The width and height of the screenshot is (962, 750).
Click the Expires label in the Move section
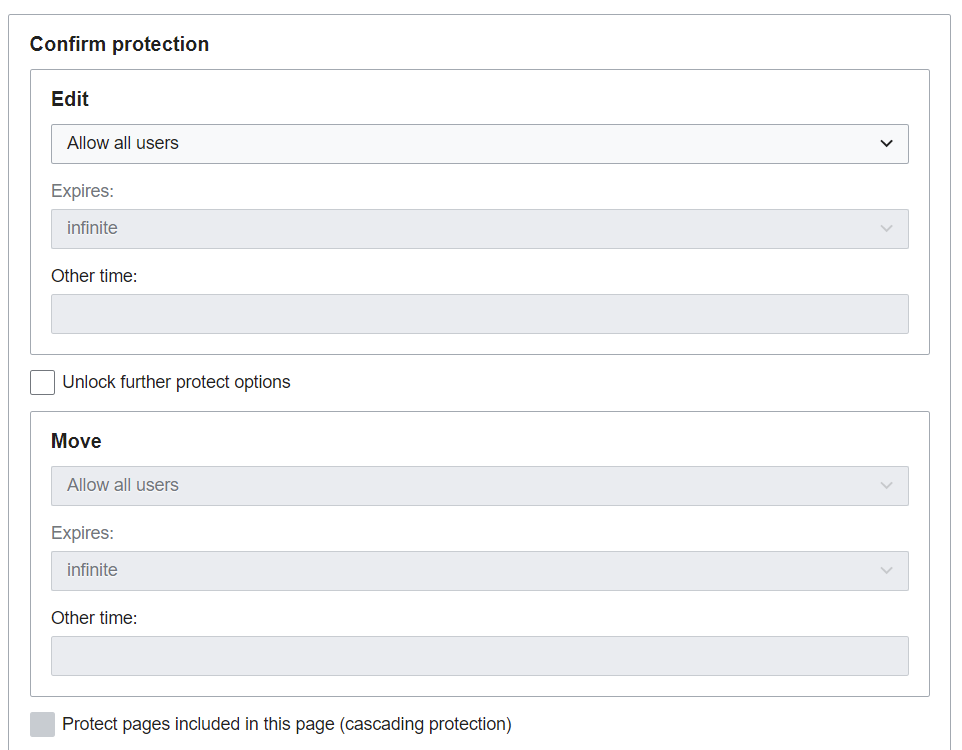82,533
